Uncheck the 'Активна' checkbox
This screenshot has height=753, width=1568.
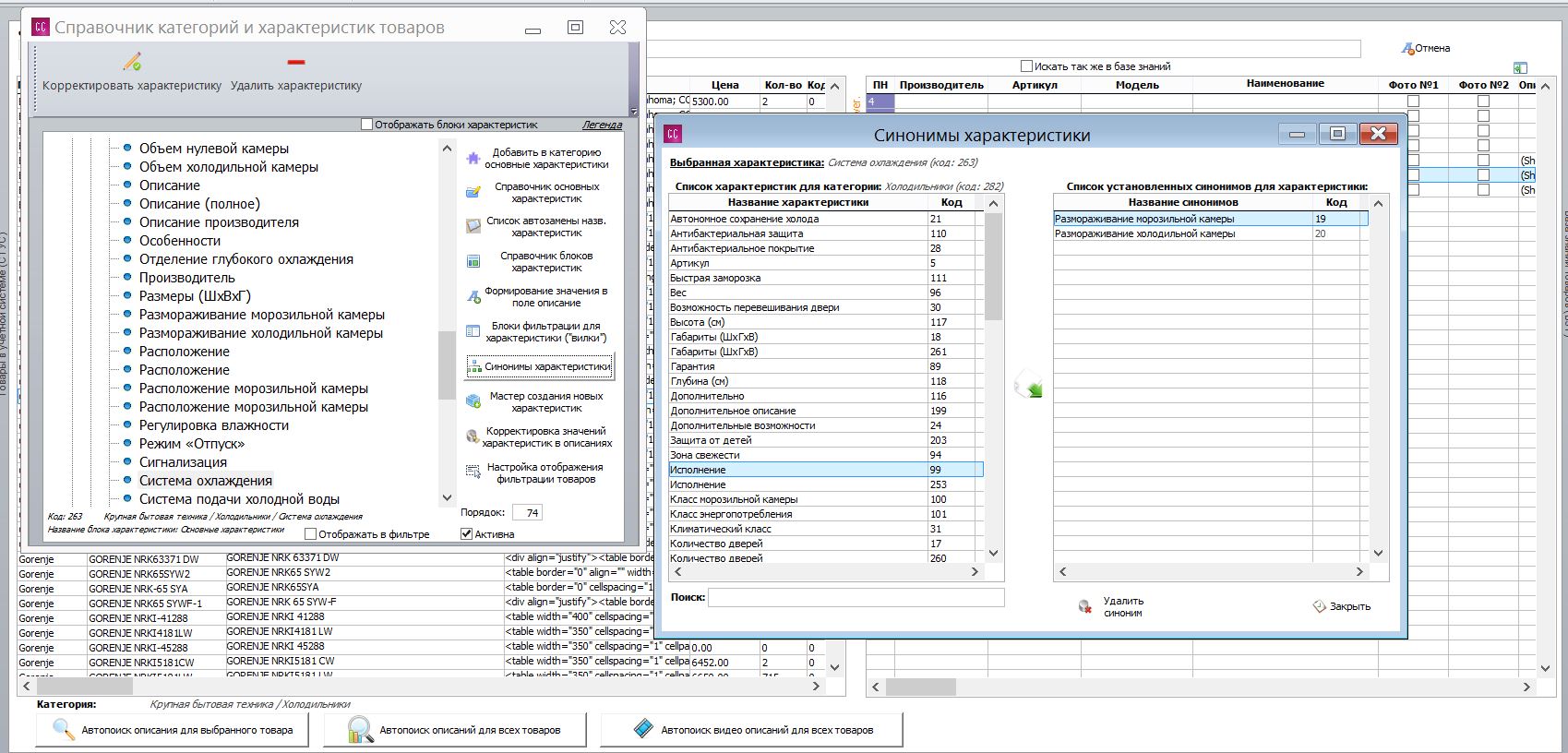(x=466, y=534)
